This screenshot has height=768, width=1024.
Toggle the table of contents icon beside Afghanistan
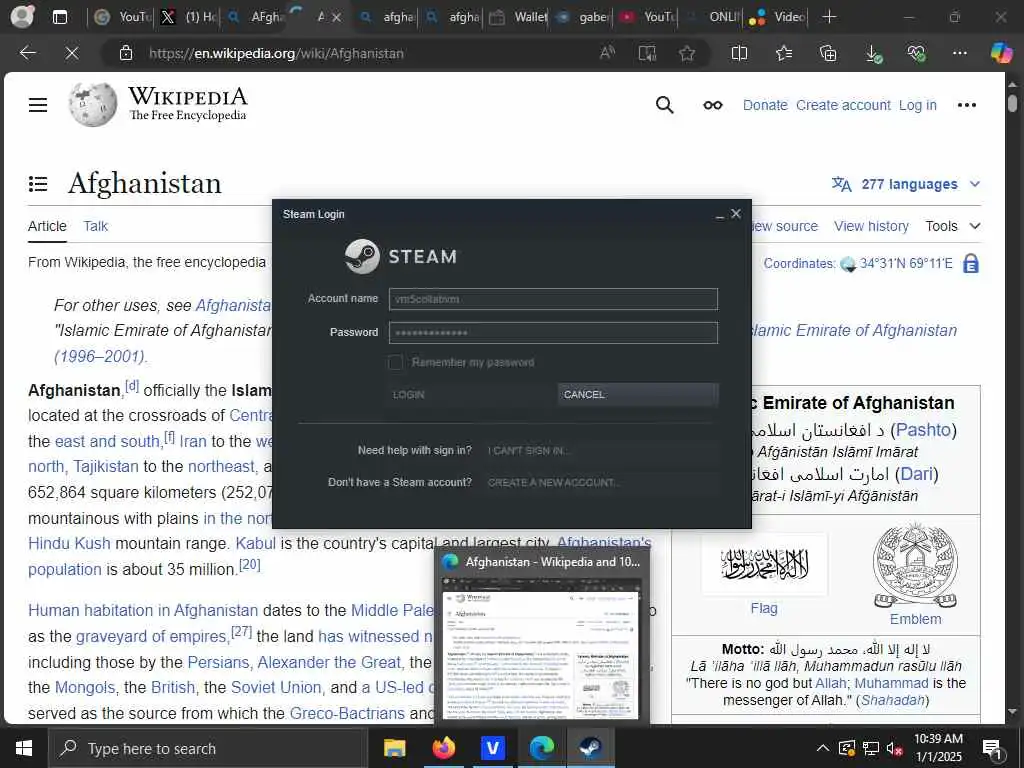click(38, 184)
